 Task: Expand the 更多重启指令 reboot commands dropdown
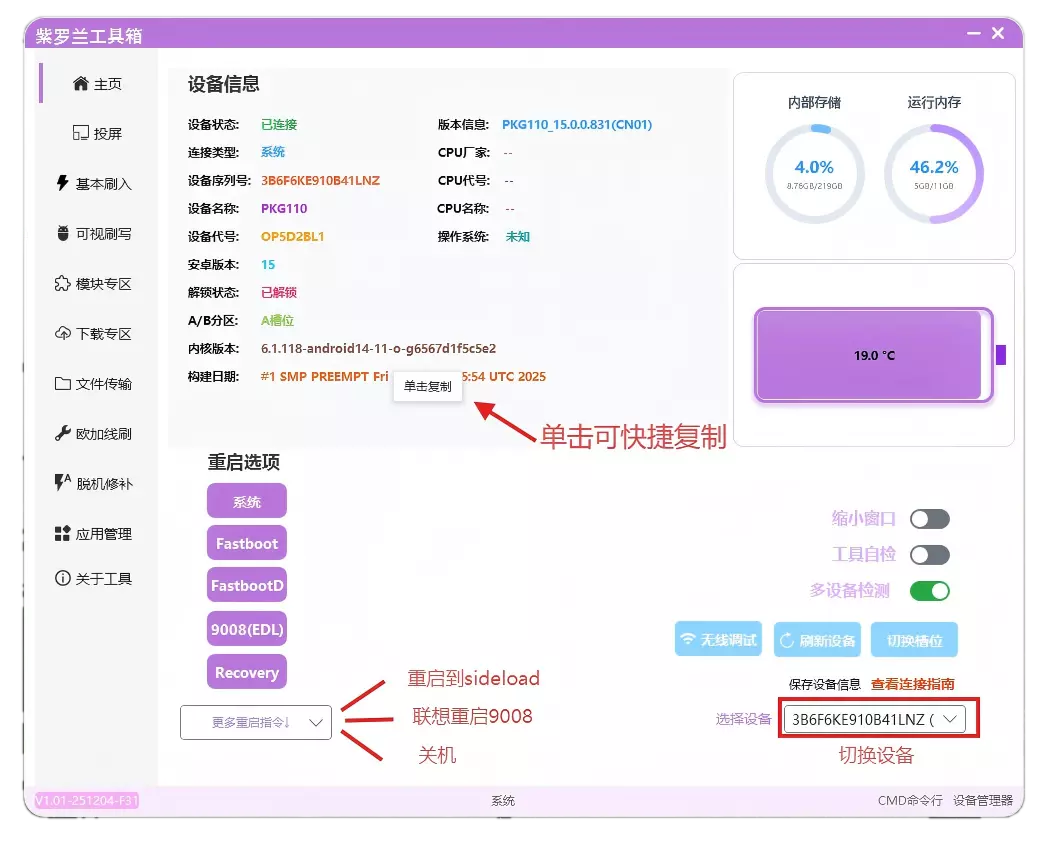pos(255,721)
